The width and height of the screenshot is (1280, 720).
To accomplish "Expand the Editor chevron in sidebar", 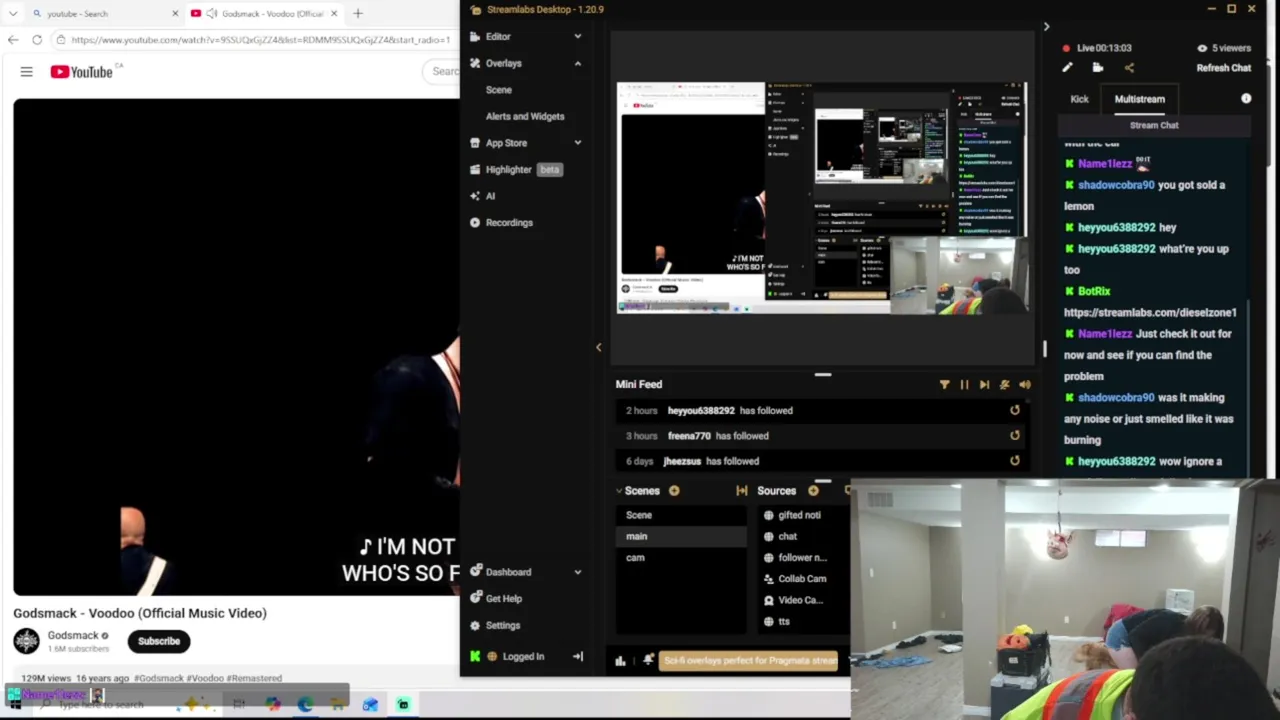I will click(x=577, y=36).
